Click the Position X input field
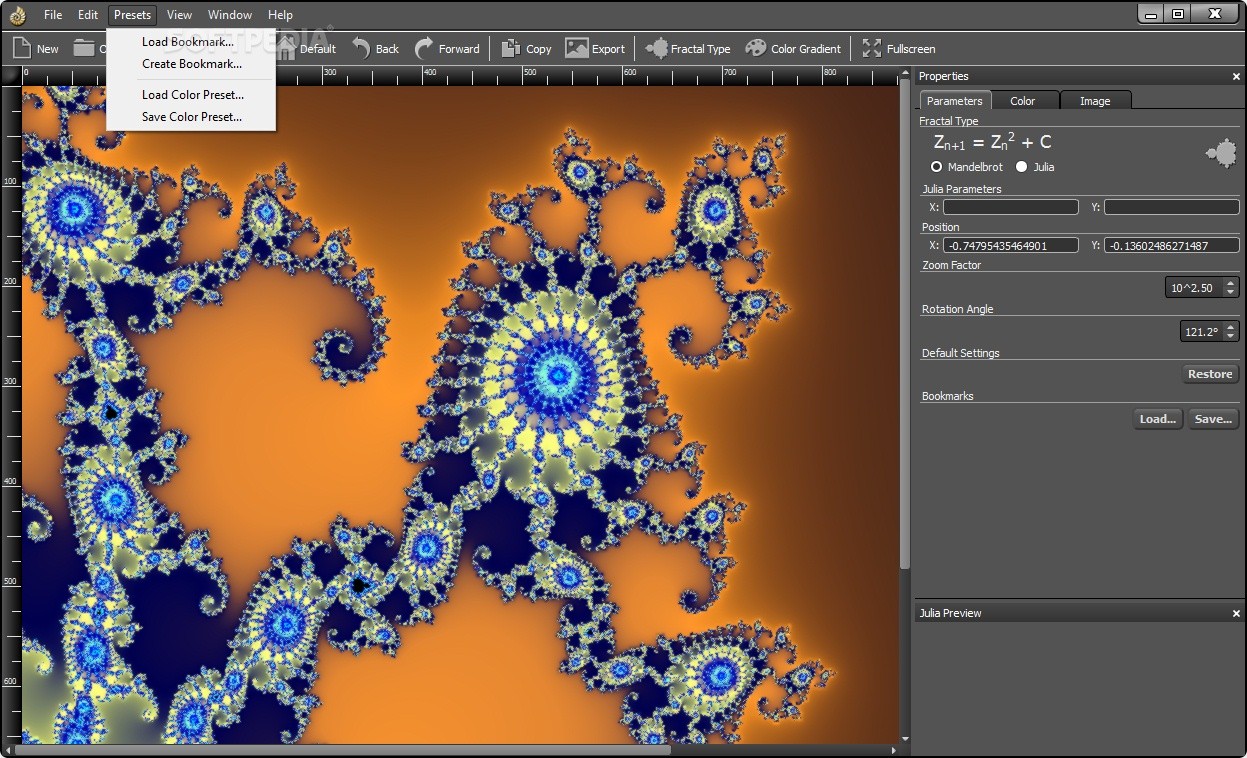1247x758 pixels. [x=1010, y=245]
